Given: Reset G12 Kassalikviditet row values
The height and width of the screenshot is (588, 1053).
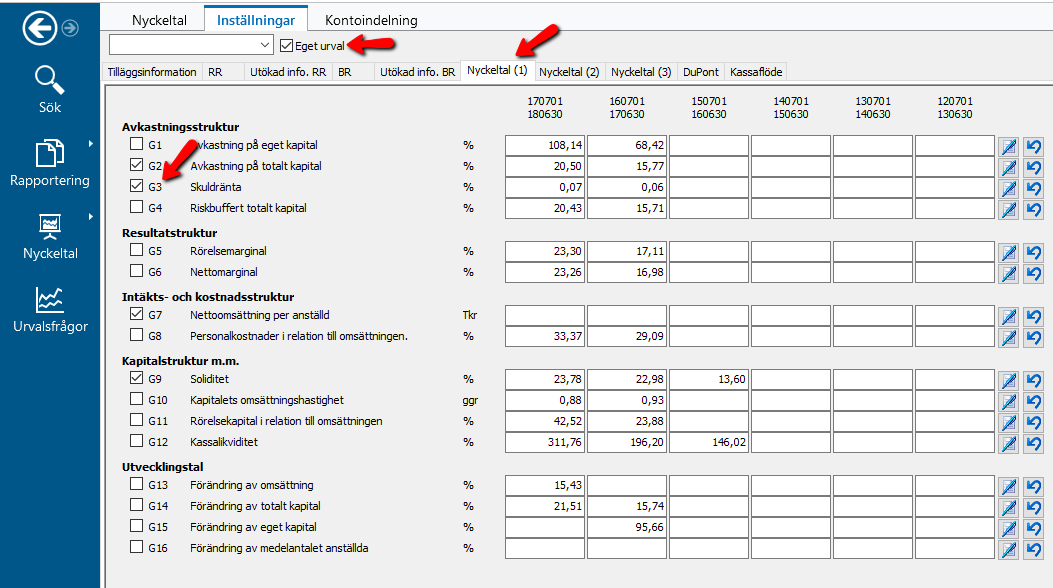Looking at the screenshot, I should coord(1034,443).
